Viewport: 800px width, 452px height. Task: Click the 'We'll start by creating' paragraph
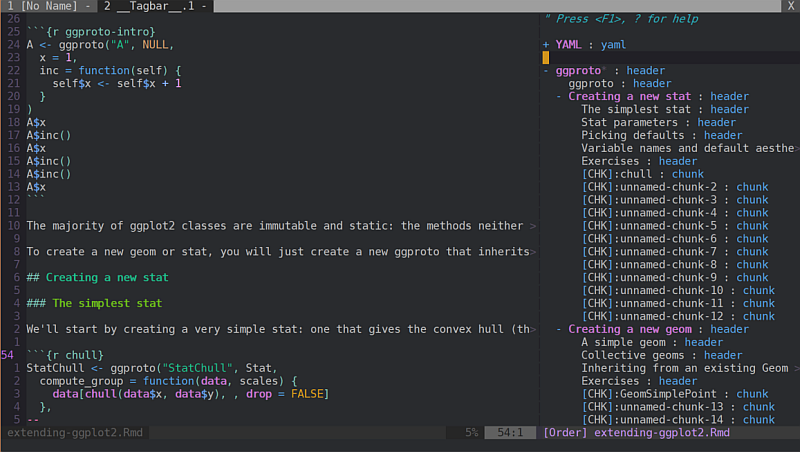[x=278, y=330]
